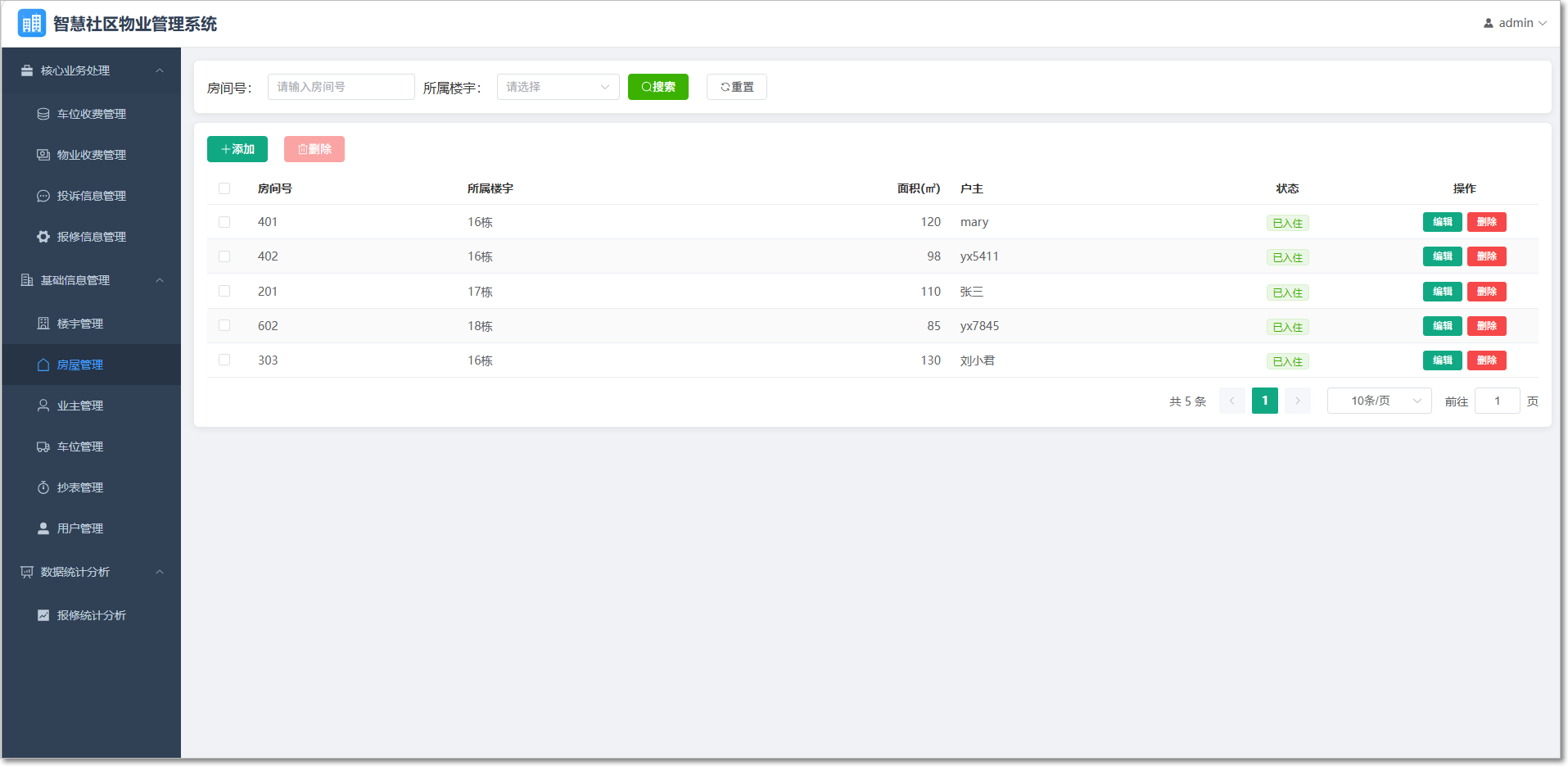The width and height of the screenshot is (1568, 766).
Task: Click the 添加 add button
Action: pos(237,149)
